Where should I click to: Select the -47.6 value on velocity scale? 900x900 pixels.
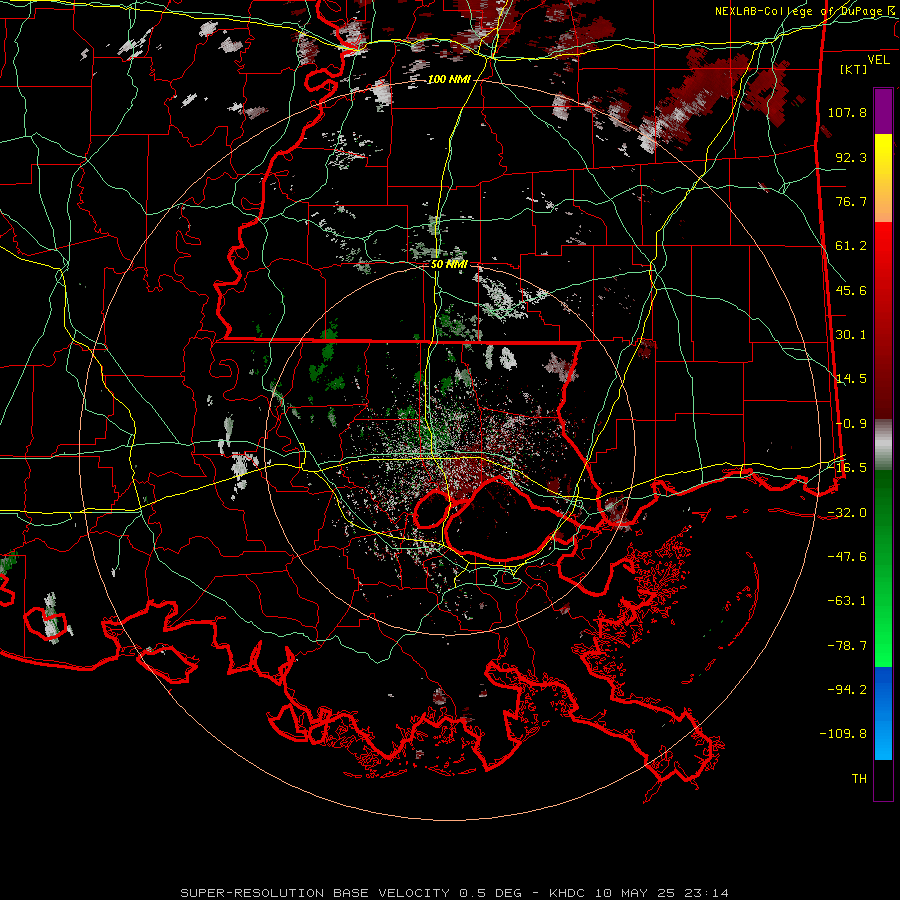847,557
